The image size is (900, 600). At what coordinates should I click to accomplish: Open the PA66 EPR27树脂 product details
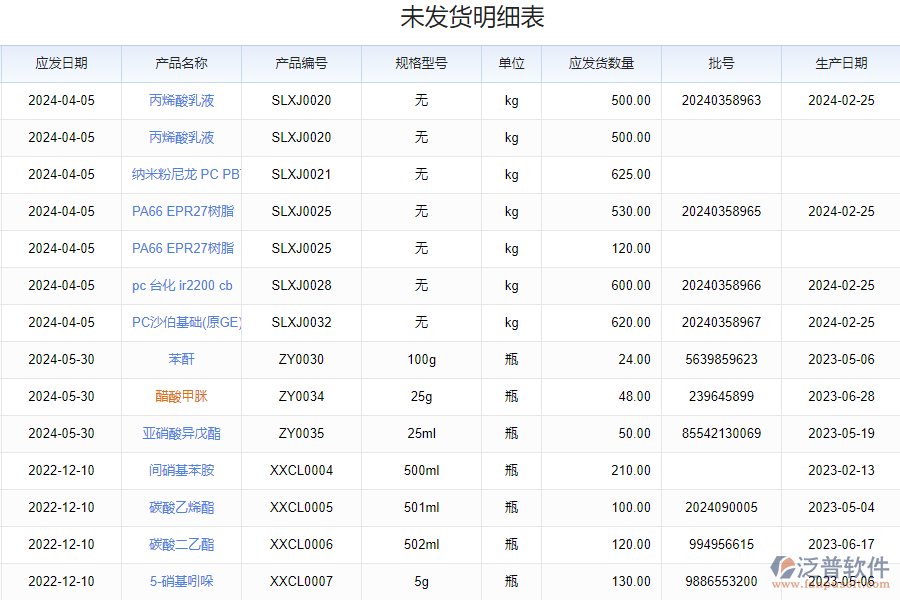[180, 211]
